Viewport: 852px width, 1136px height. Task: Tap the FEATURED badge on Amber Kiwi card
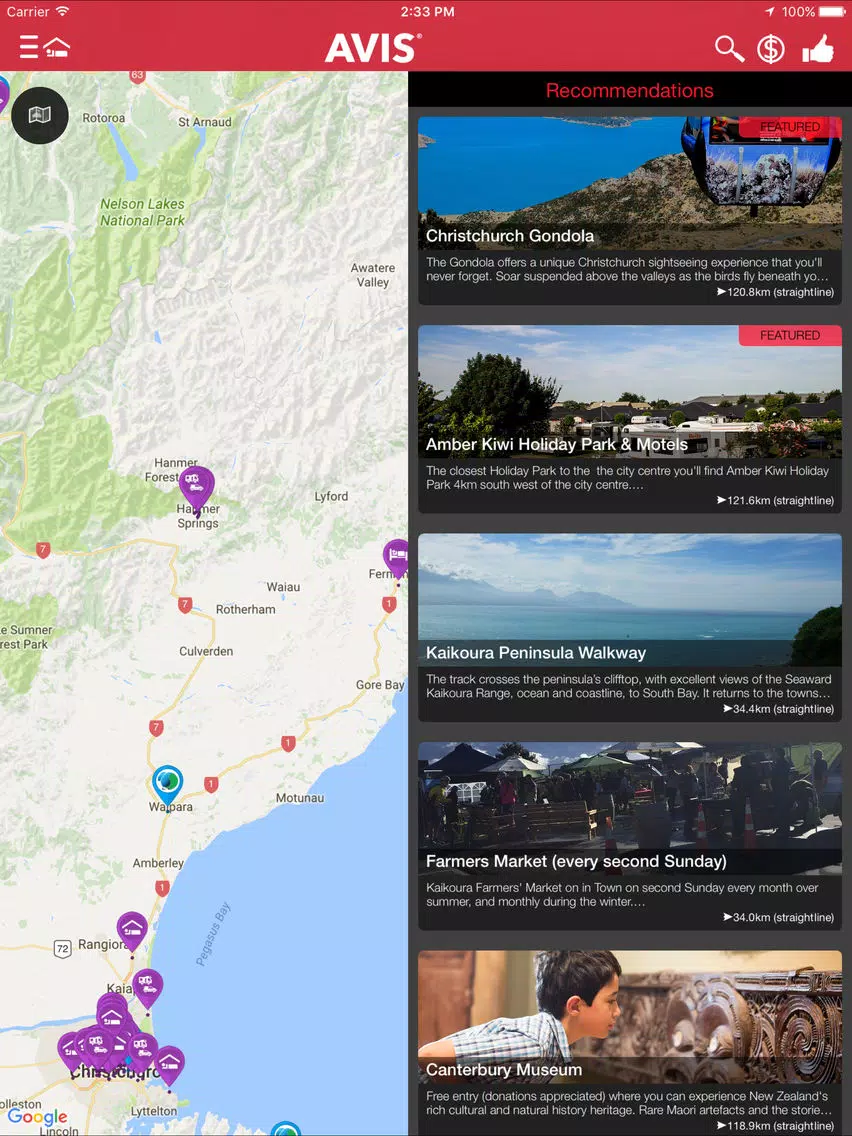tap(790, 335)
